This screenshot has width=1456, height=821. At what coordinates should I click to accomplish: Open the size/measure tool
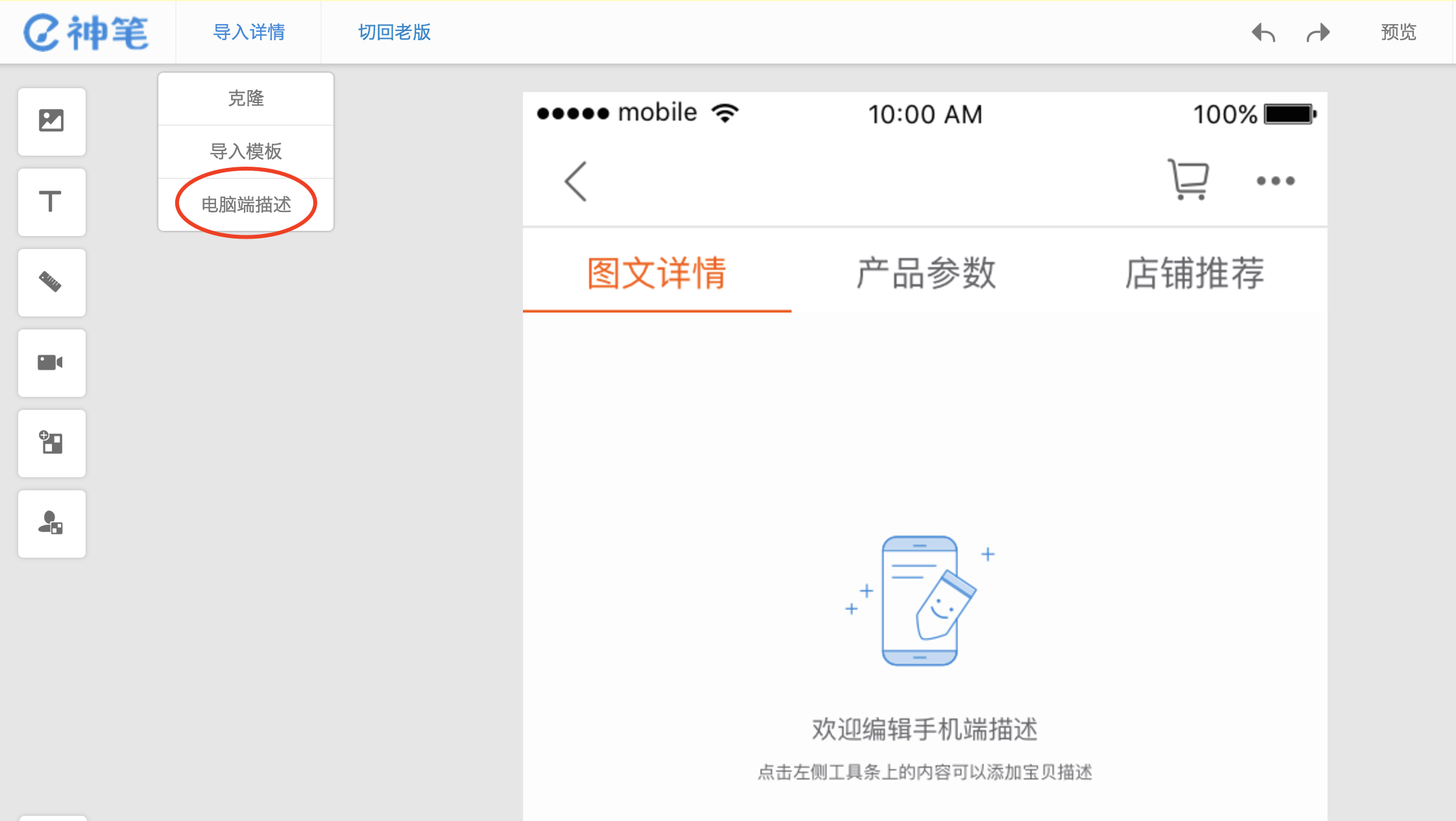click(52, 282)
